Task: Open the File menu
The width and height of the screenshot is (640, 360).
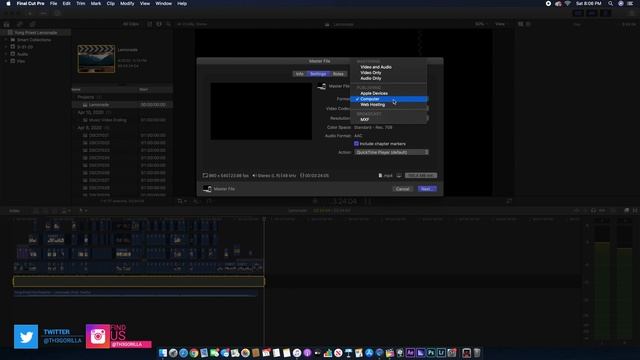Action: (x=53, y=3)
